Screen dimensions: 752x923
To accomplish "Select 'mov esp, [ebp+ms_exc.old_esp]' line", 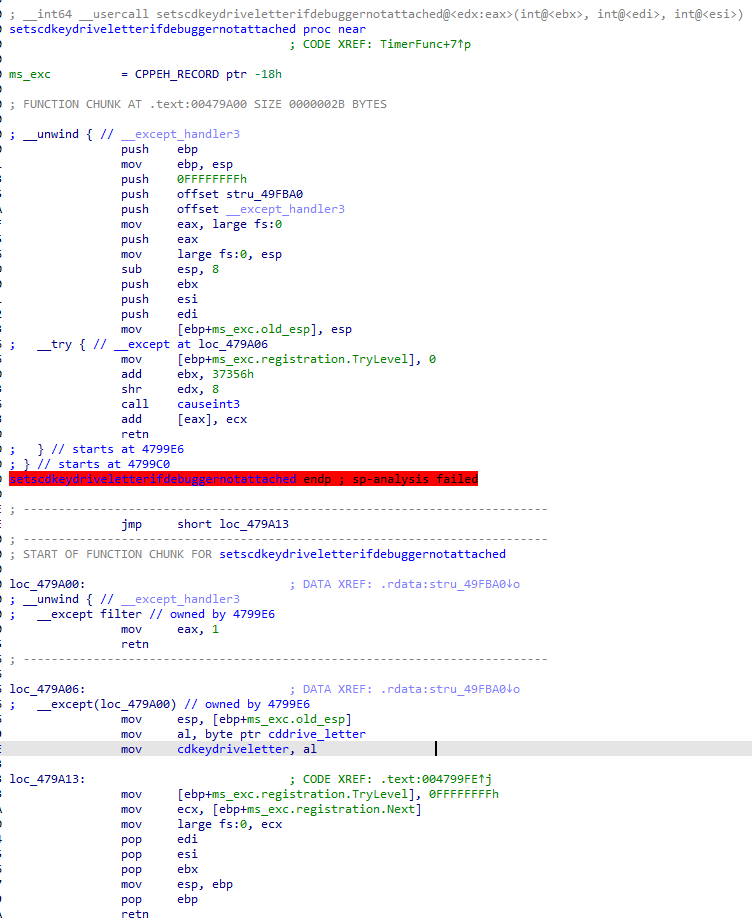I will pos(237,719).
